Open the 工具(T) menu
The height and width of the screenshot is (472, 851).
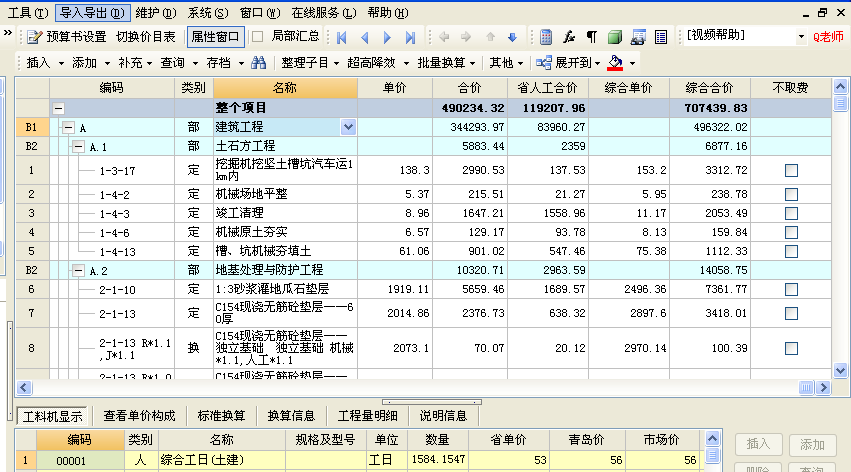[27, 12]
